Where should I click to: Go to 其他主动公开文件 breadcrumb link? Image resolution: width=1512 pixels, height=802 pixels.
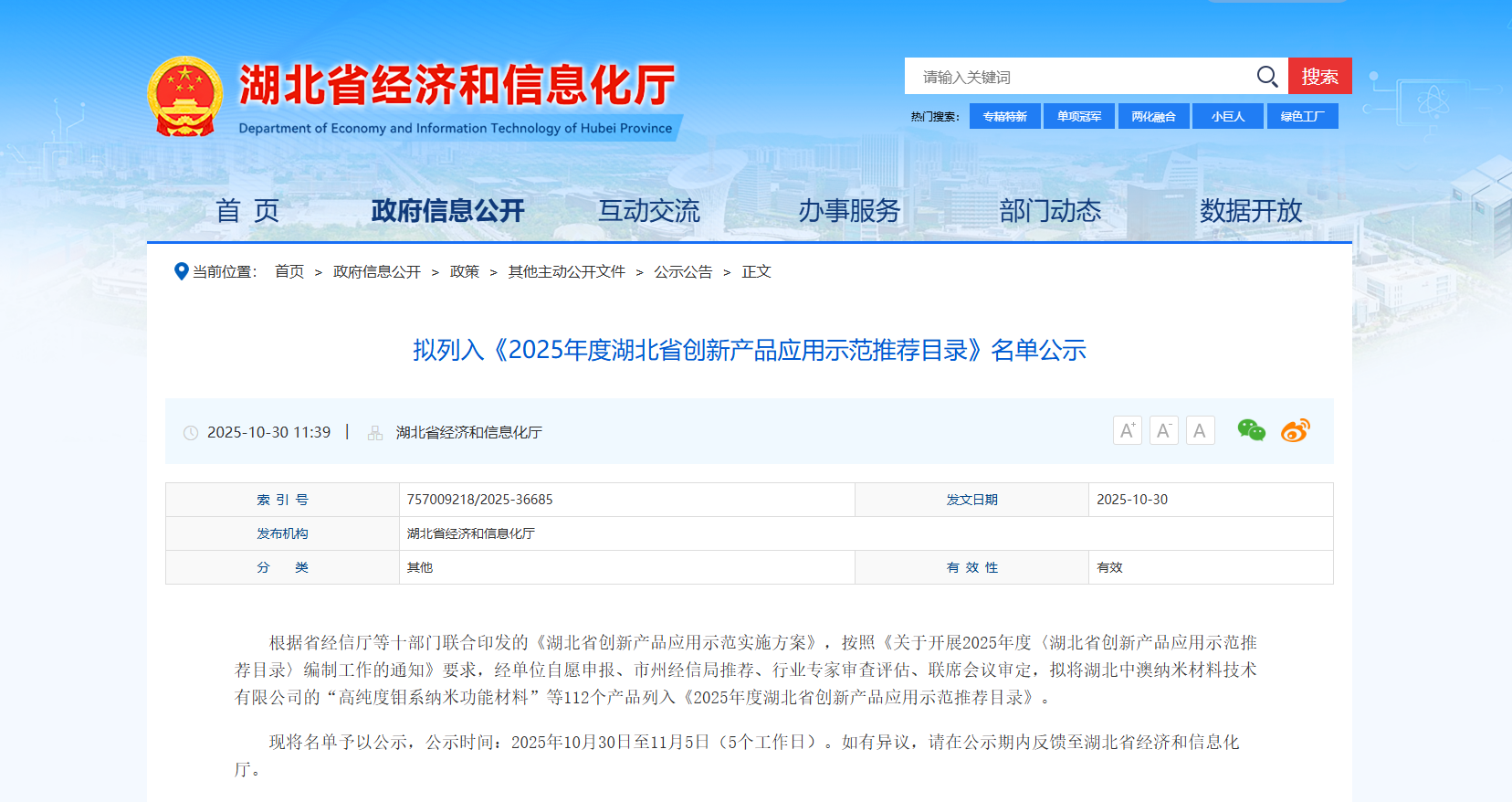[x=566, y=271]
